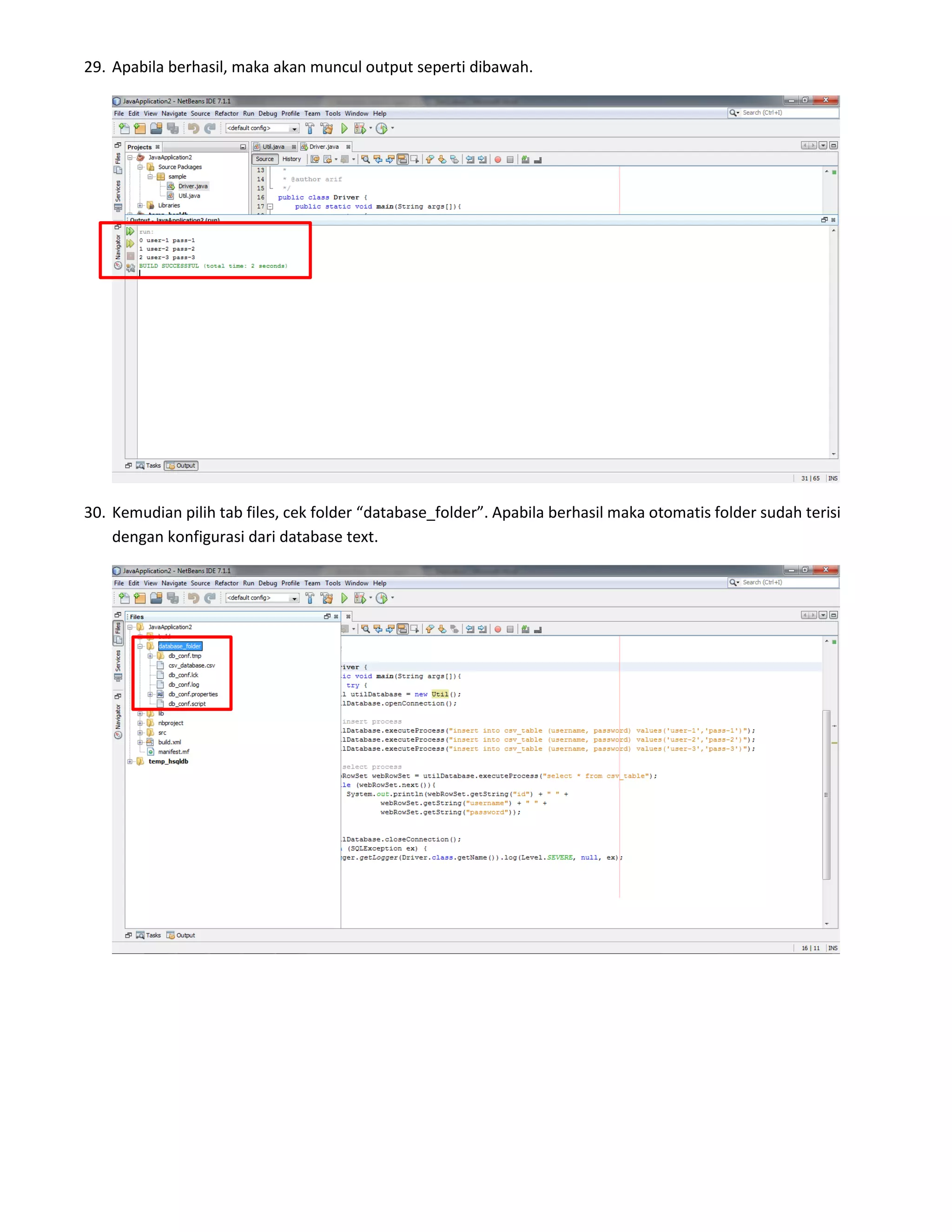Click History view button in upper editor
This screenshot has height=1232, width=952.
(291, 159)
